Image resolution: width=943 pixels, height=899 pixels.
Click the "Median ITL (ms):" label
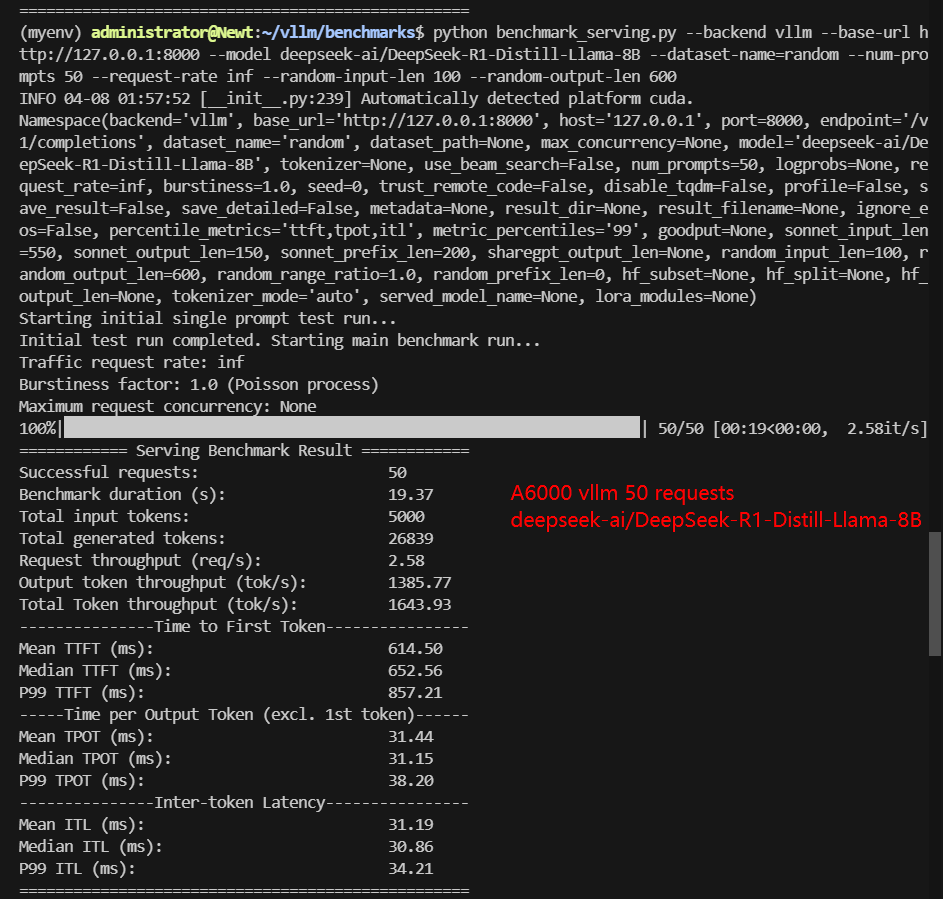coord(91,847)
